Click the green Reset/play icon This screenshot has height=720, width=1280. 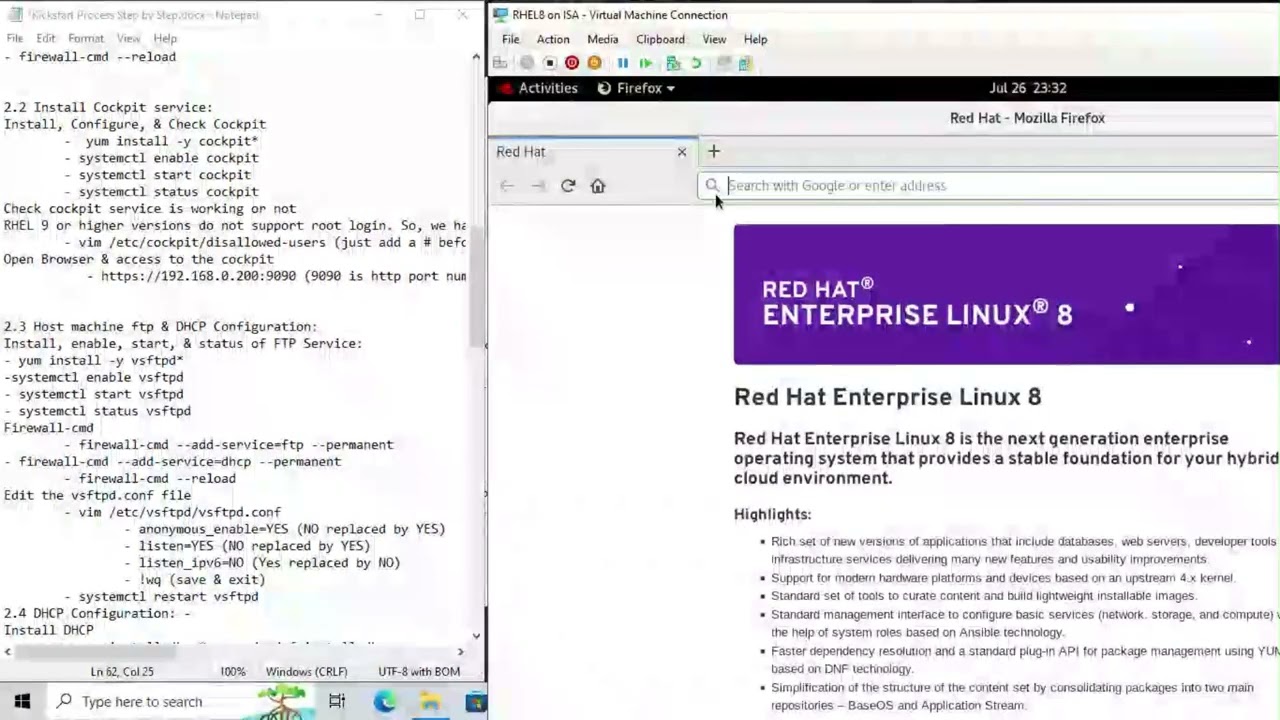pos(646,63)
